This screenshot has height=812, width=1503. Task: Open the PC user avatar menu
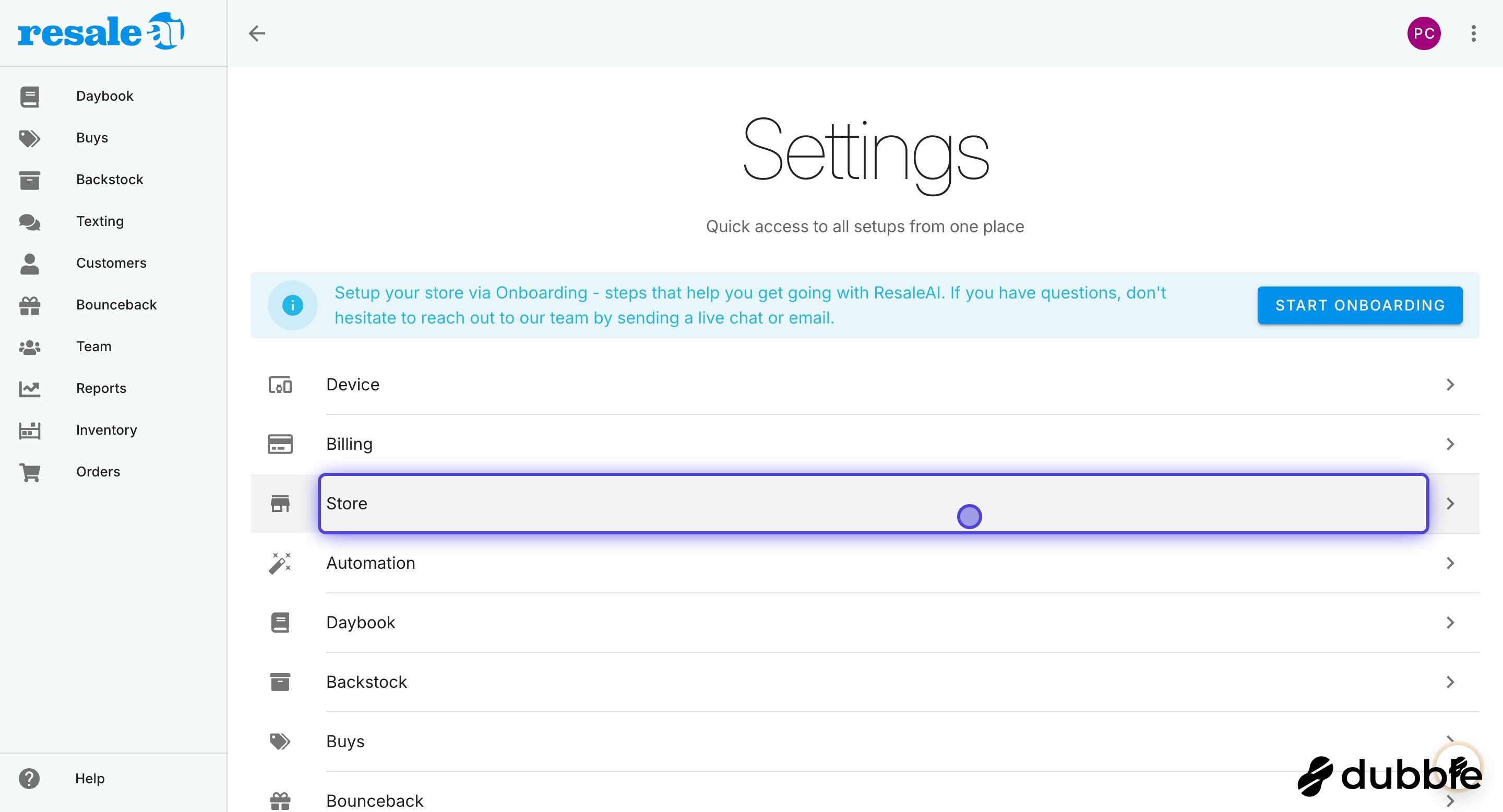tap(1424, 33)
